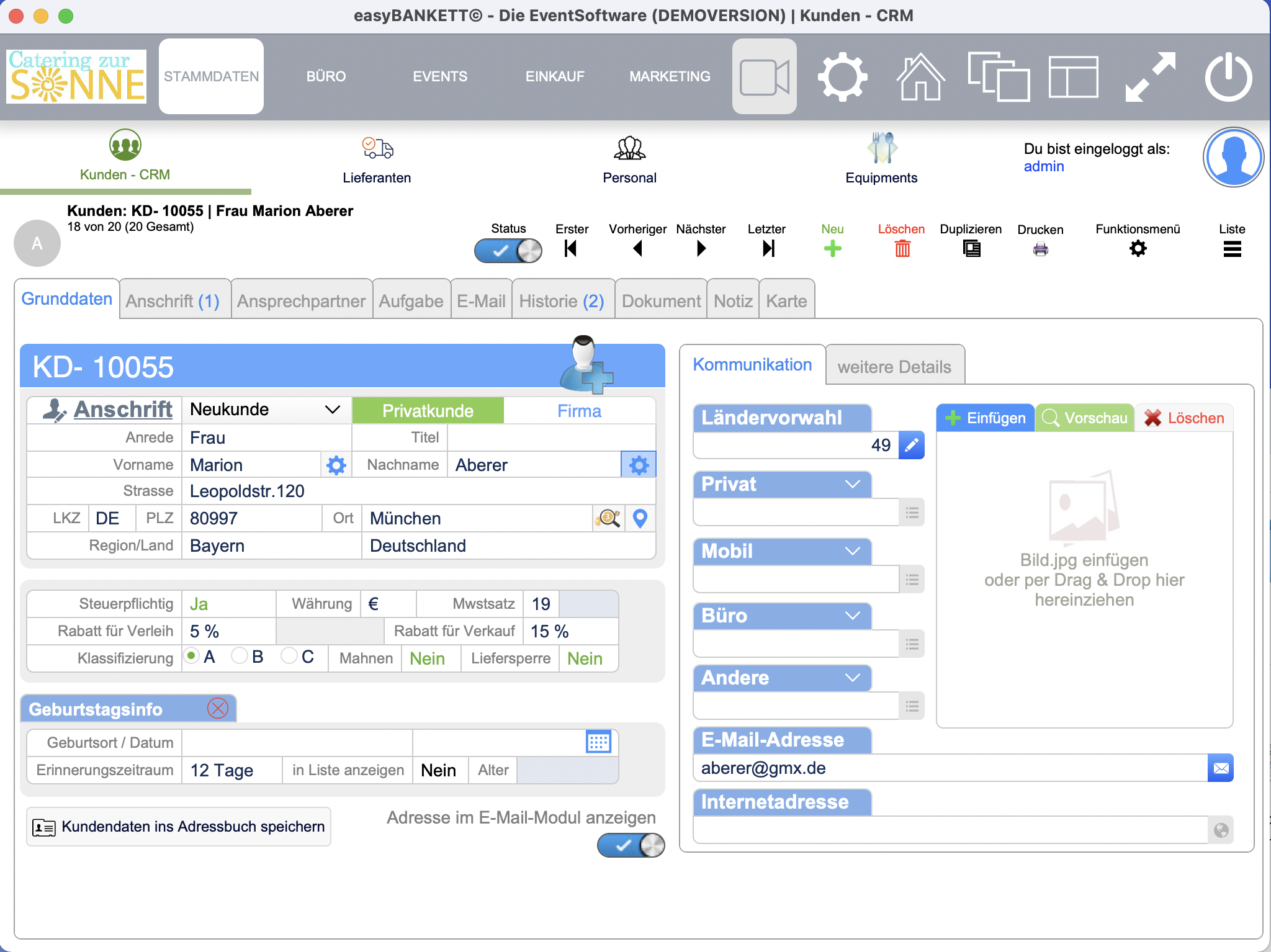
Task: Switch to the Ansprechpartner tab
Action: (x=301, y=301)
